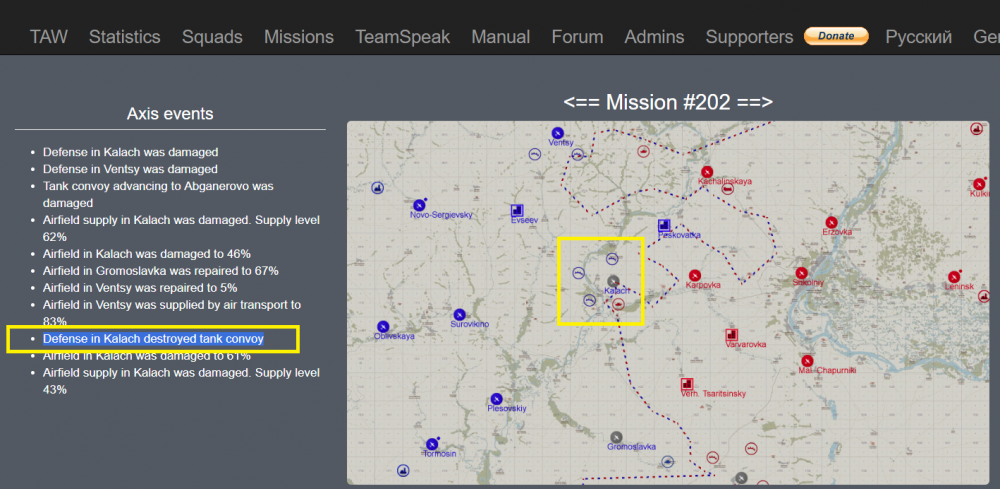
Task: Open the Admins page
Action: [x=654, y=37]
